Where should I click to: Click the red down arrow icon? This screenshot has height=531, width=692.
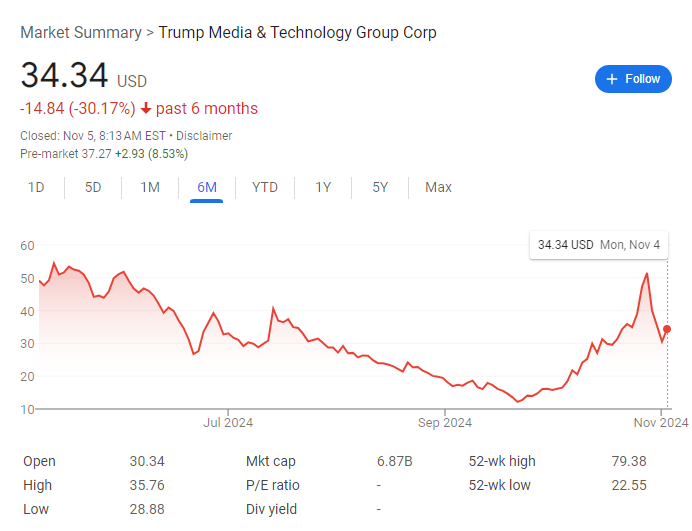146,109
